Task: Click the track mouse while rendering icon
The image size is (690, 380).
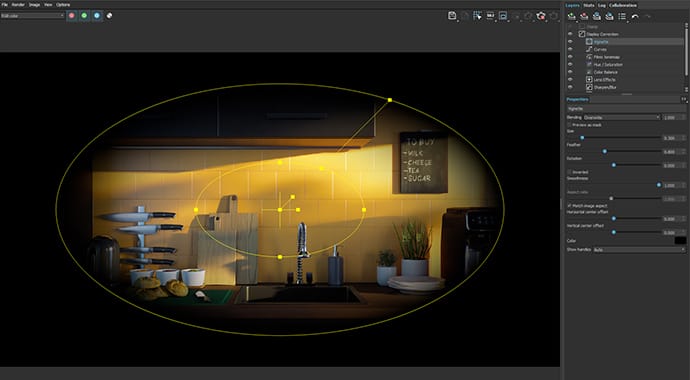Action: click(x=477, y=16)
